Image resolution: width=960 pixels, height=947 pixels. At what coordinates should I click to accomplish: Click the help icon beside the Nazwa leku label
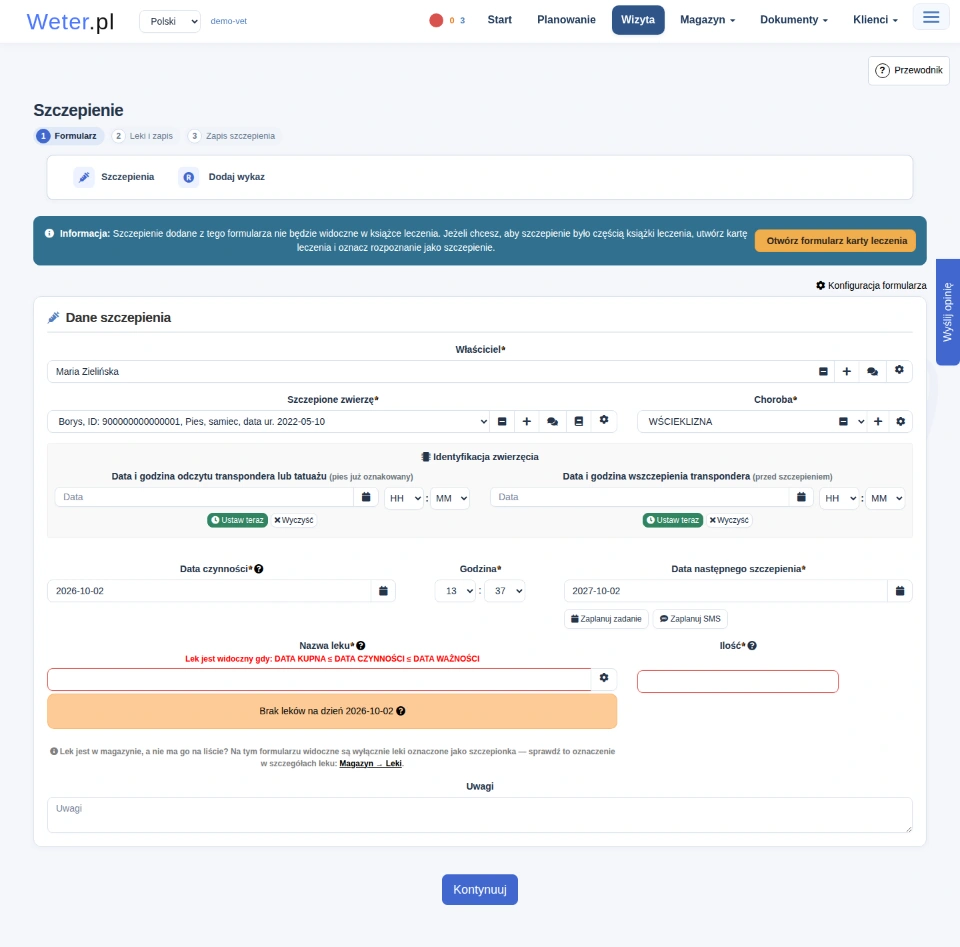[361, 645]
